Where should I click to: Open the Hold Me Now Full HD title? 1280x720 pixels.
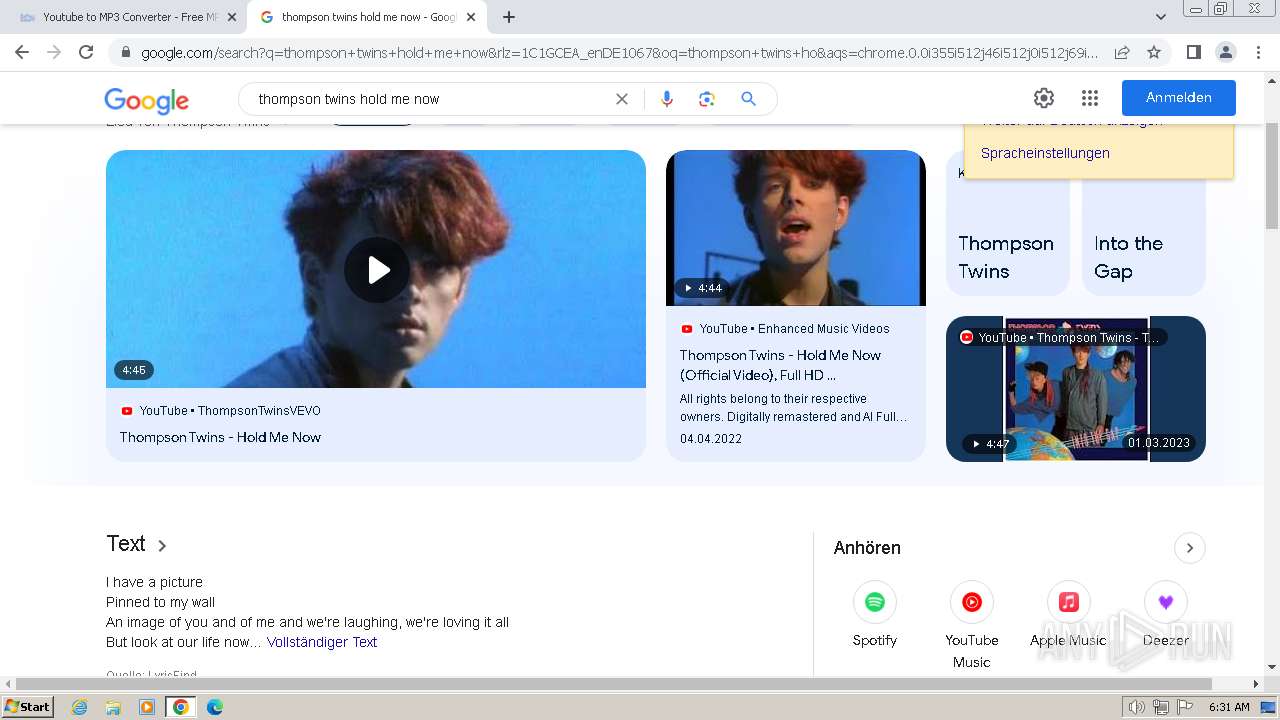(780, 365)
